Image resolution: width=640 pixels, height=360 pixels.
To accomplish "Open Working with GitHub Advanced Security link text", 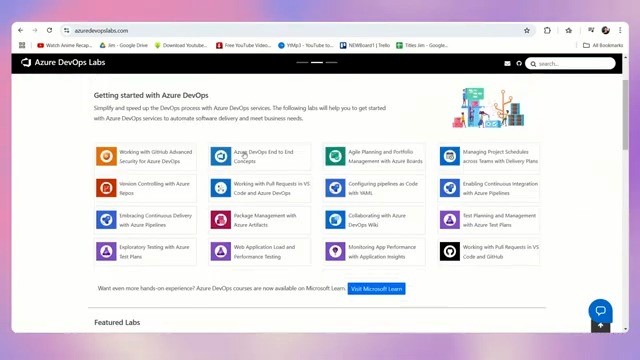I will coord(156,156).
